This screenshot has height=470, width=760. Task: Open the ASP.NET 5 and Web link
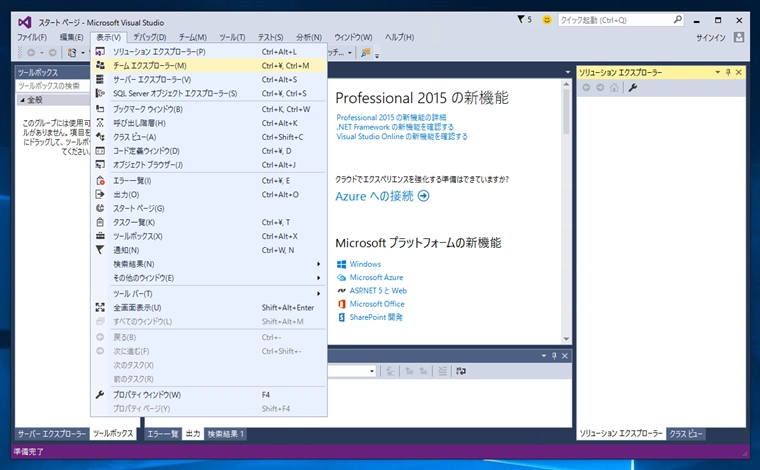point(378,290)
